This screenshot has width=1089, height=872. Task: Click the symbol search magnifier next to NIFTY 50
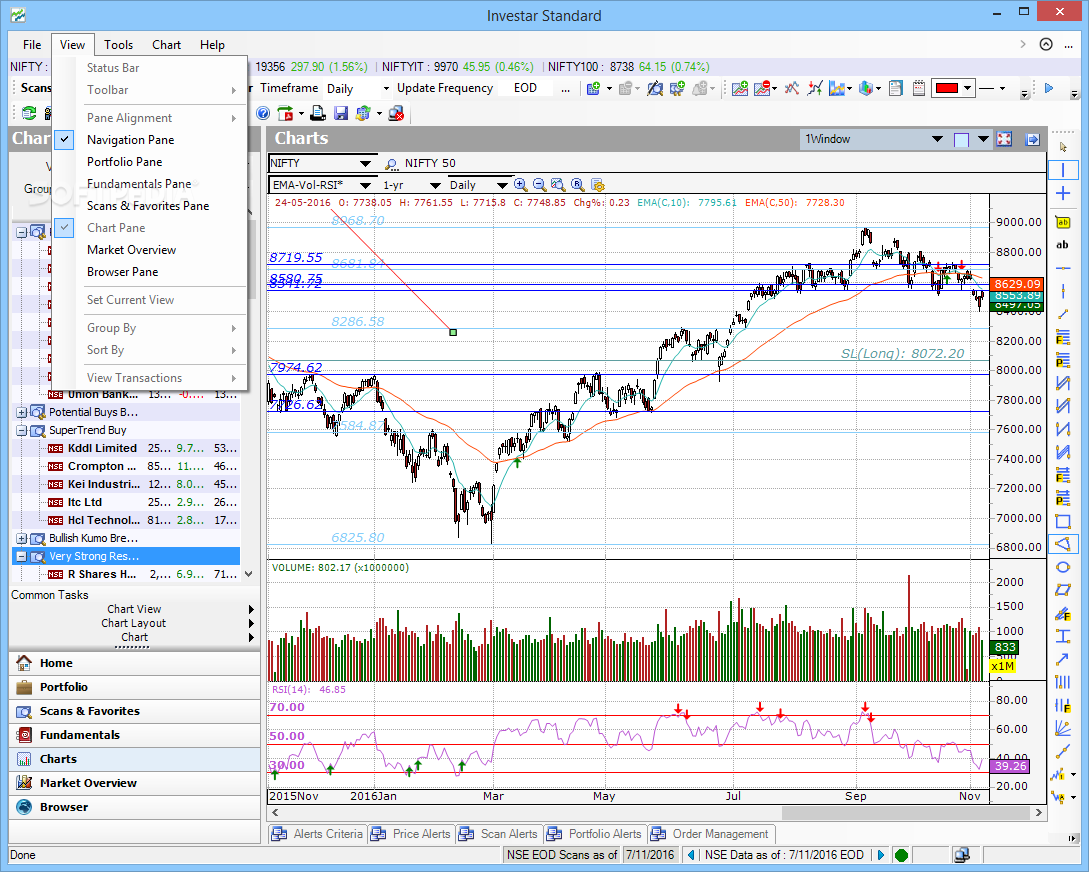(x=392, y=163)
